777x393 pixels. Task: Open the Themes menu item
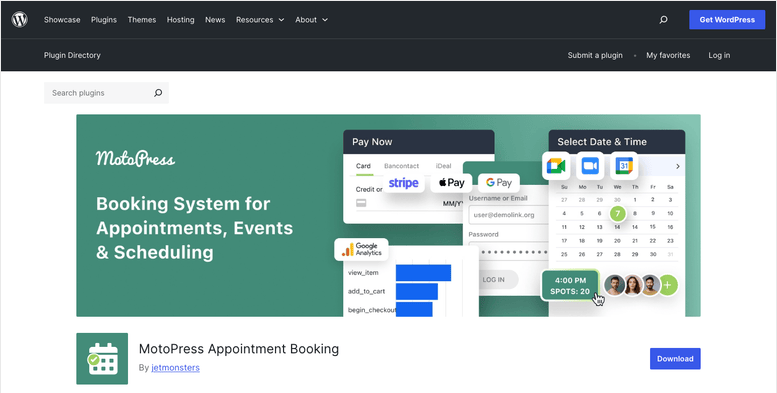(142, 20)
